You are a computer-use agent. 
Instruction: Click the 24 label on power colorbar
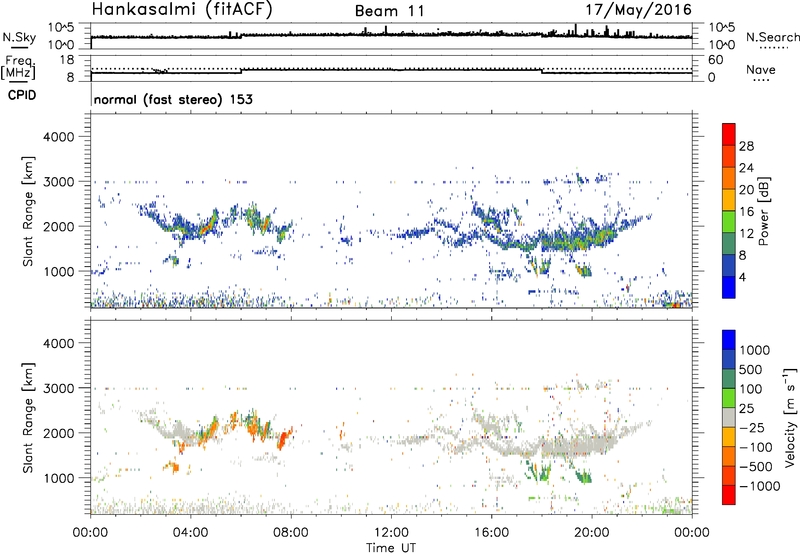[x=746, y=168]
